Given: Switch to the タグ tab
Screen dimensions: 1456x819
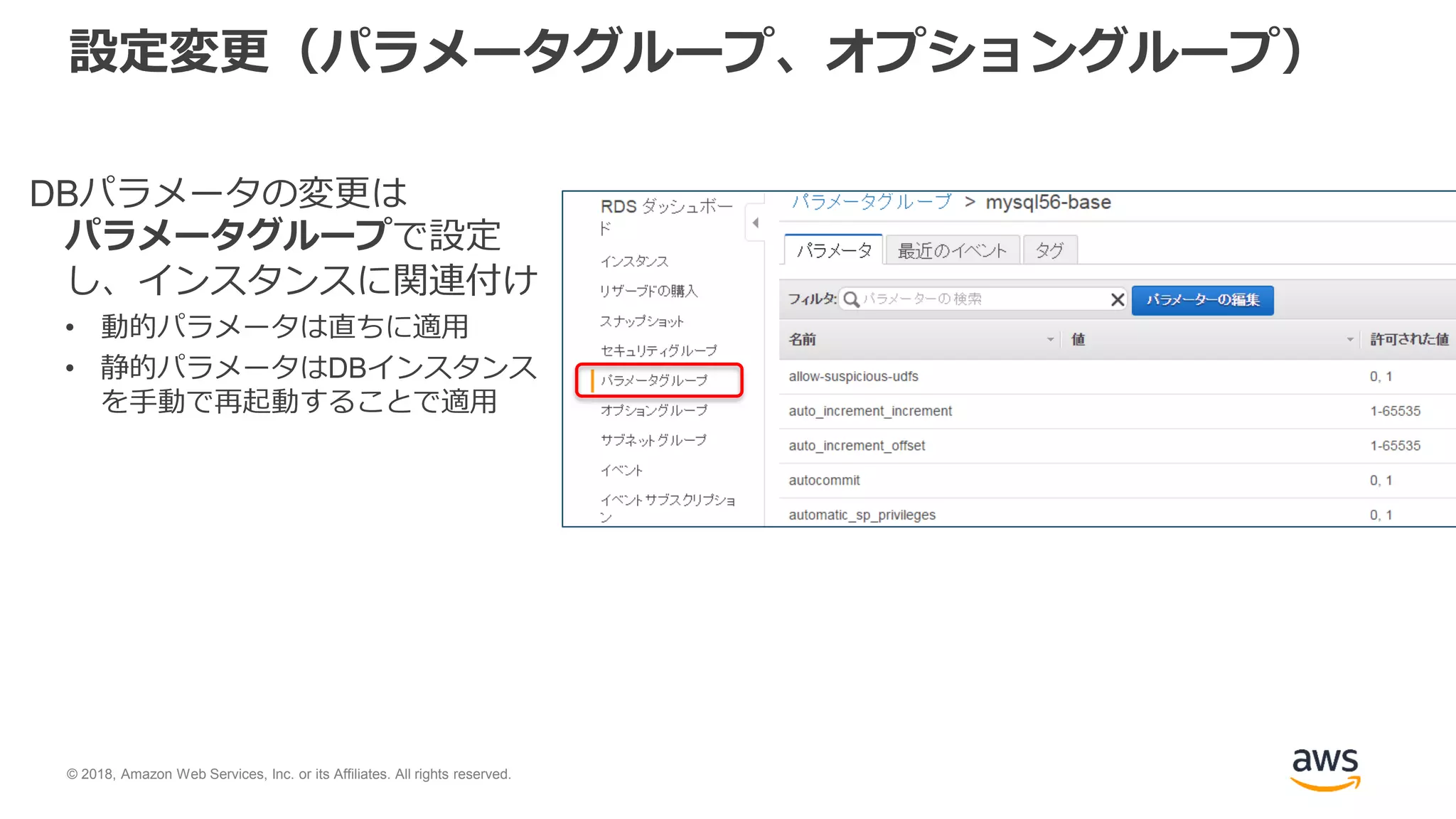Looking at the screenshot, I should point(1049,250).
